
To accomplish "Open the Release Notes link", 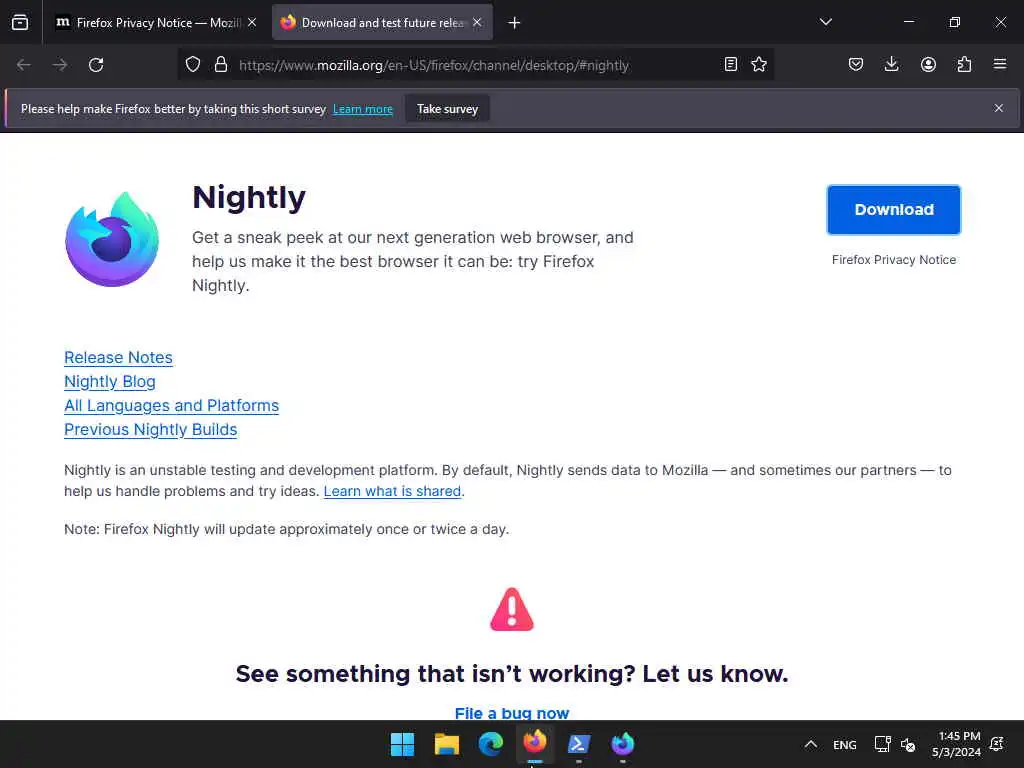I will coord(118,357).
